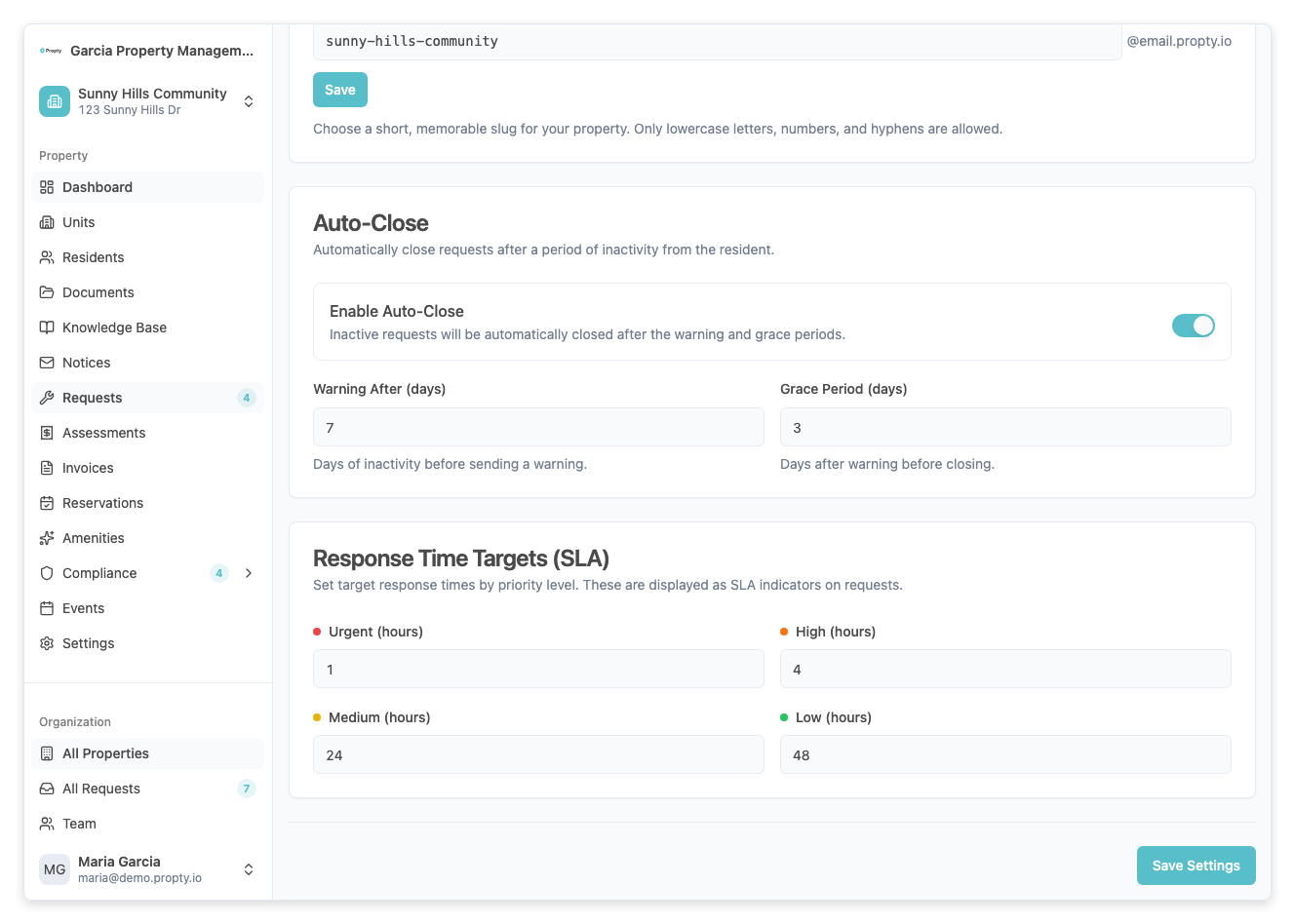
Task: Go to Notices
Action: click(148, 363)
